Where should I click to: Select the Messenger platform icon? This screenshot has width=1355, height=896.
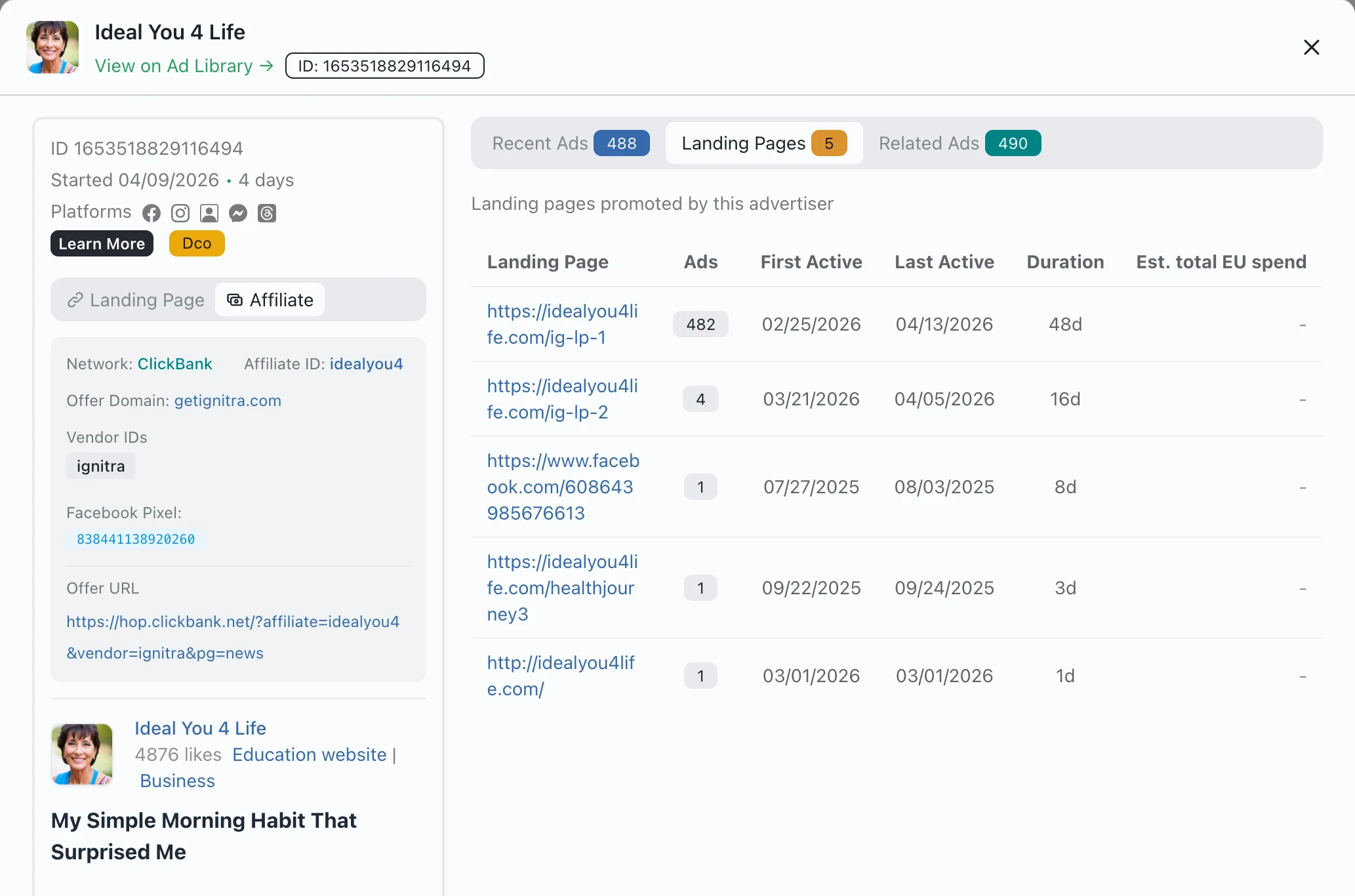(x=237, y=213)
